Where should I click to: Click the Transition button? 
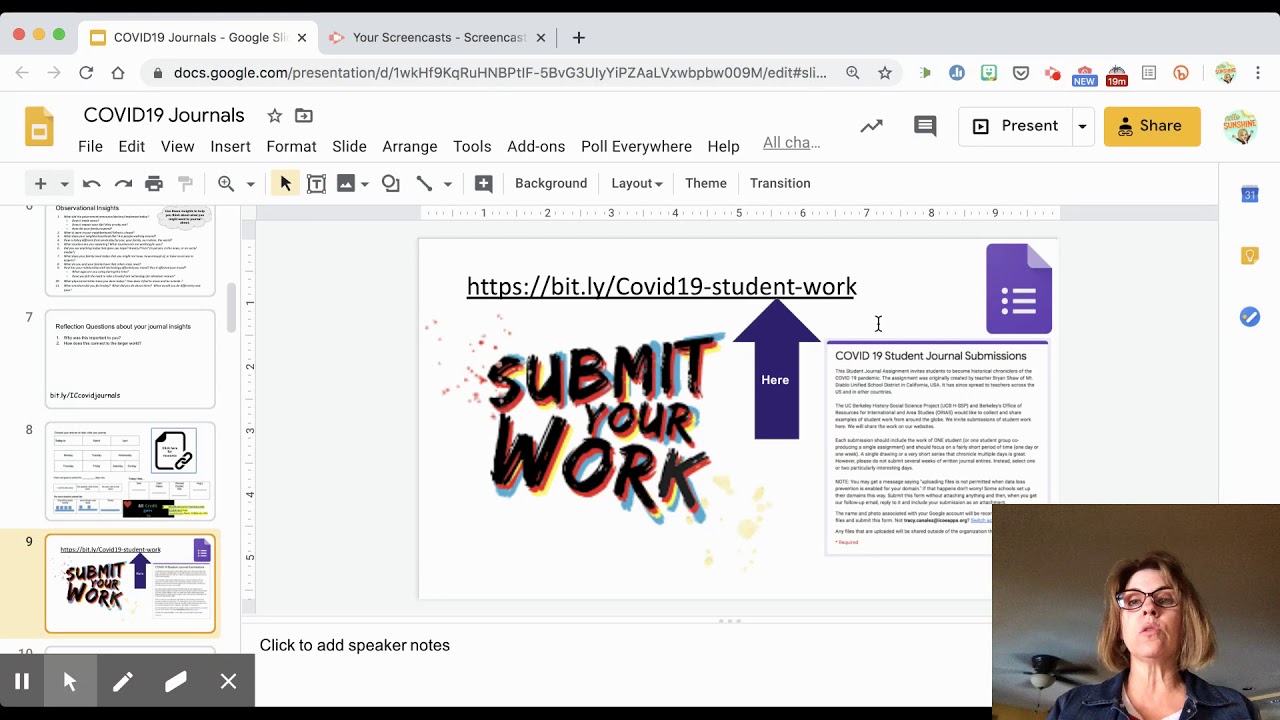pyautogui.click(x=780, y=183)
